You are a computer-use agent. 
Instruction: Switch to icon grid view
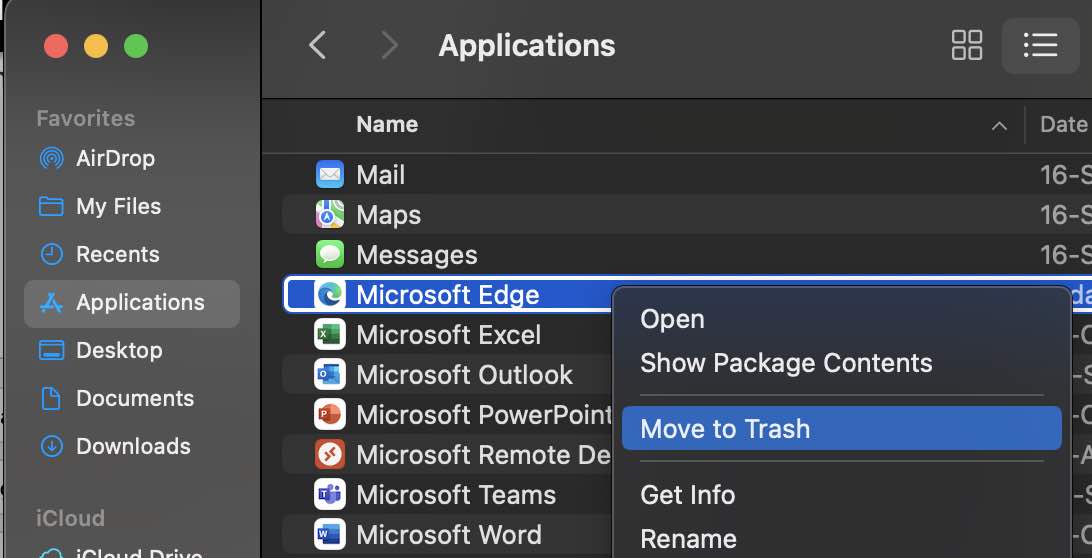click(967, 45)
